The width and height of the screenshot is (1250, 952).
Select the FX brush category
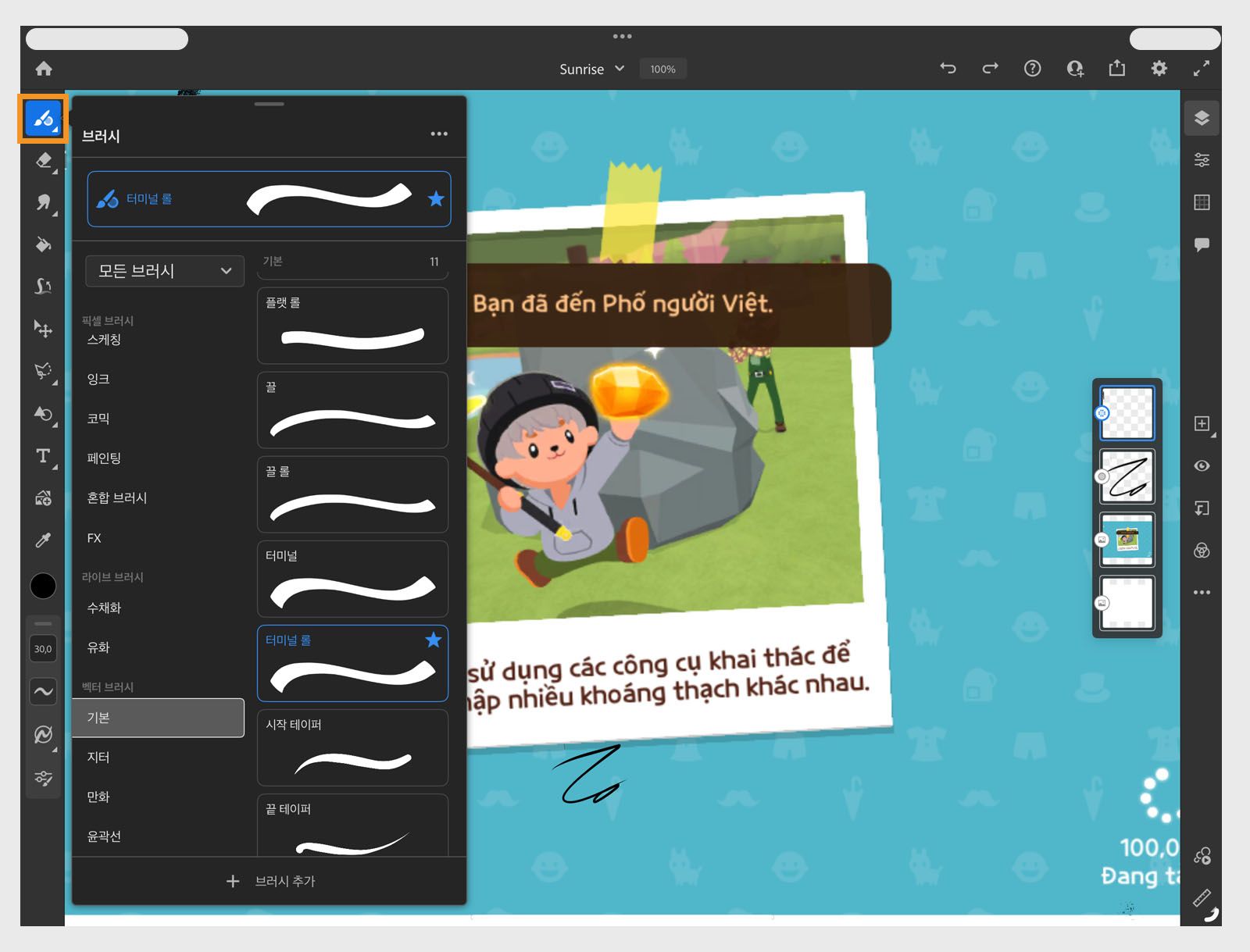point(158,538)
